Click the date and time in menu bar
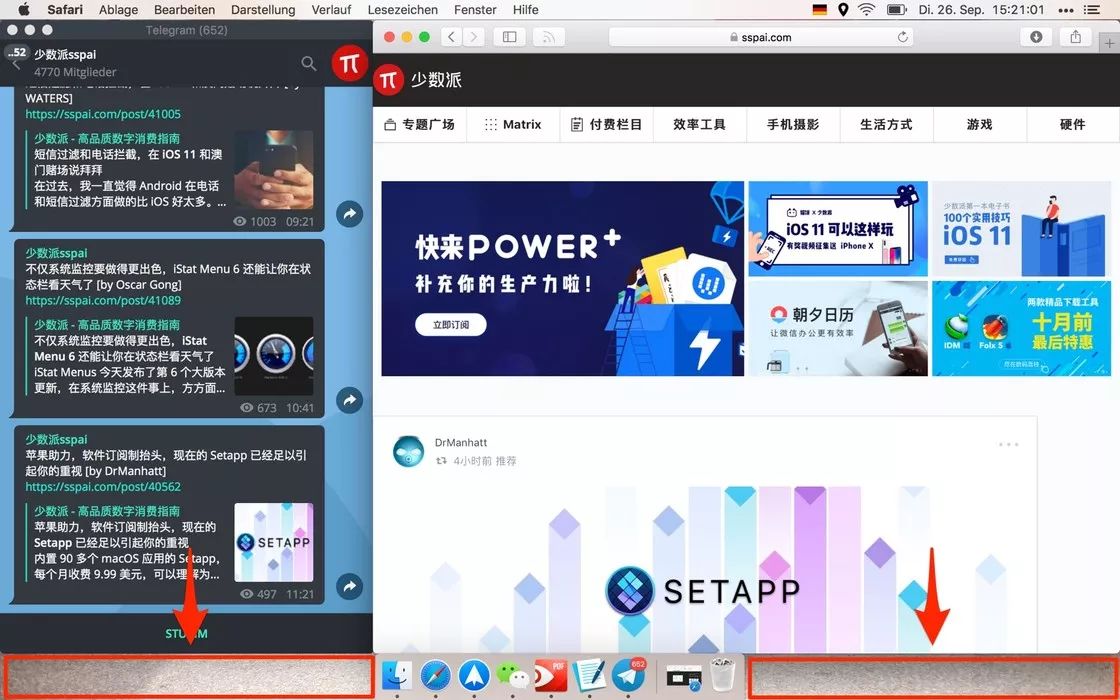Image resolution: width=1120 pixels, height=700 pixels. point(981,10)
